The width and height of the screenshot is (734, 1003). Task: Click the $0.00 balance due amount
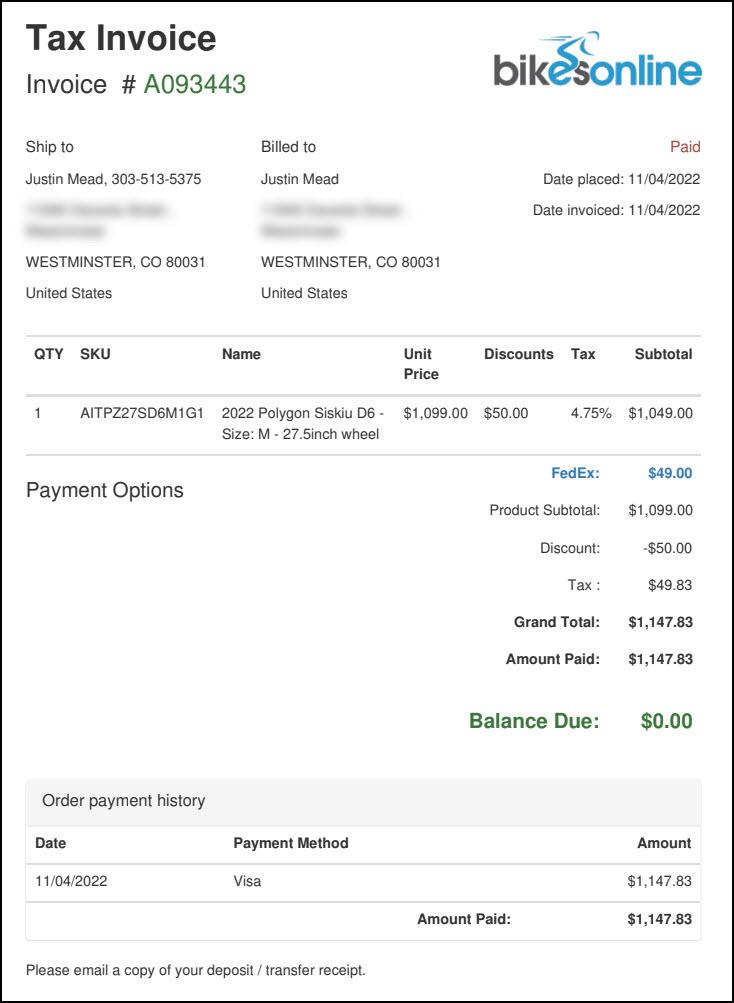(666, 721)
